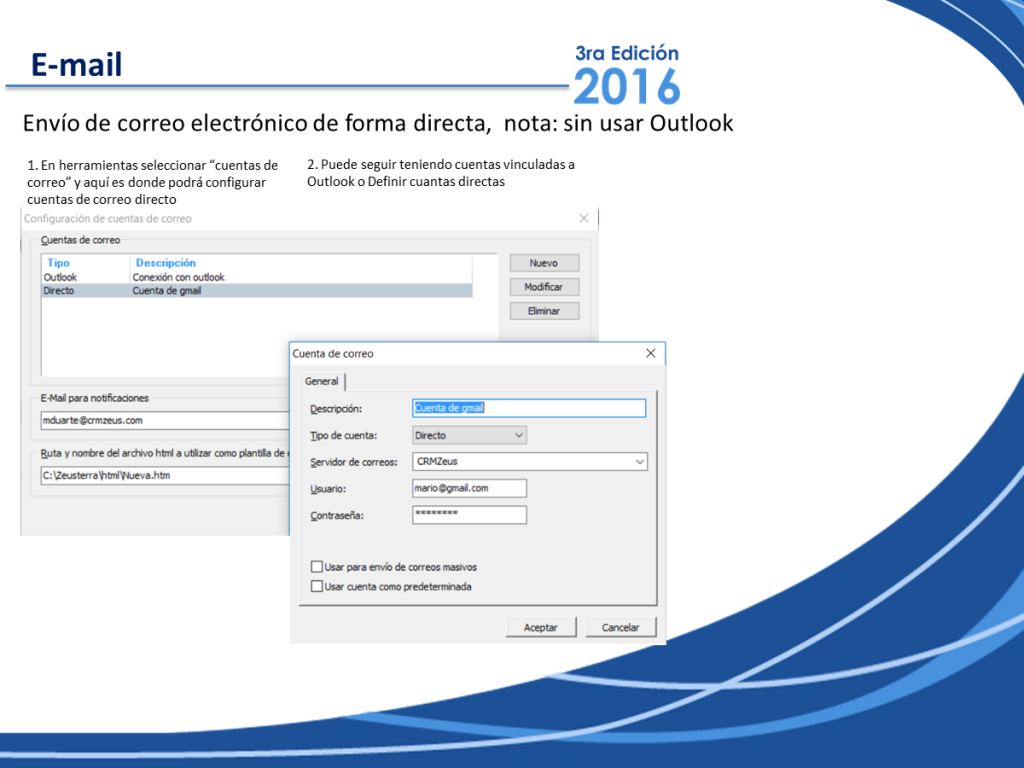Screen dimensions: 1024x768
Task: Click the Modificar button
Action: [544, 287]
